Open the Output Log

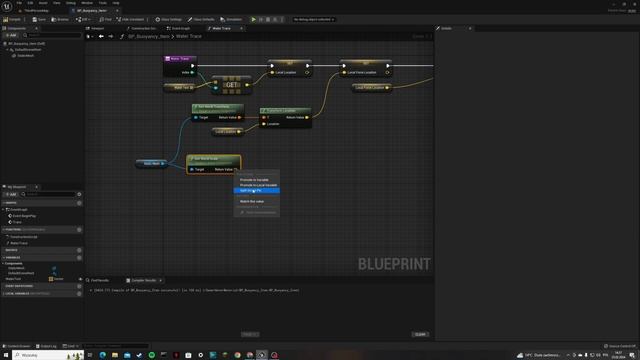(46, 346)
